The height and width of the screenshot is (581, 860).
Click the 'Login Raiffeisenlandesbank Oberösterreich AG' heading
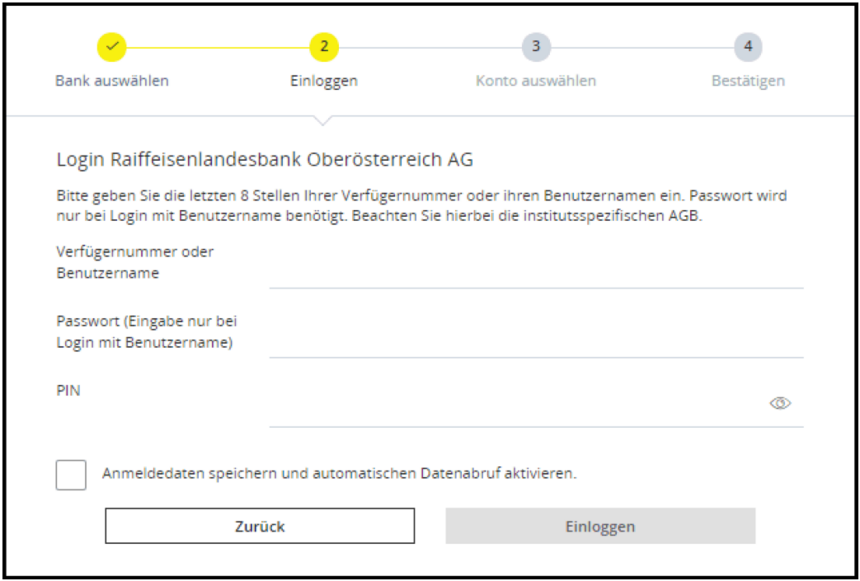pyautogui.click(x=265, y=160)
